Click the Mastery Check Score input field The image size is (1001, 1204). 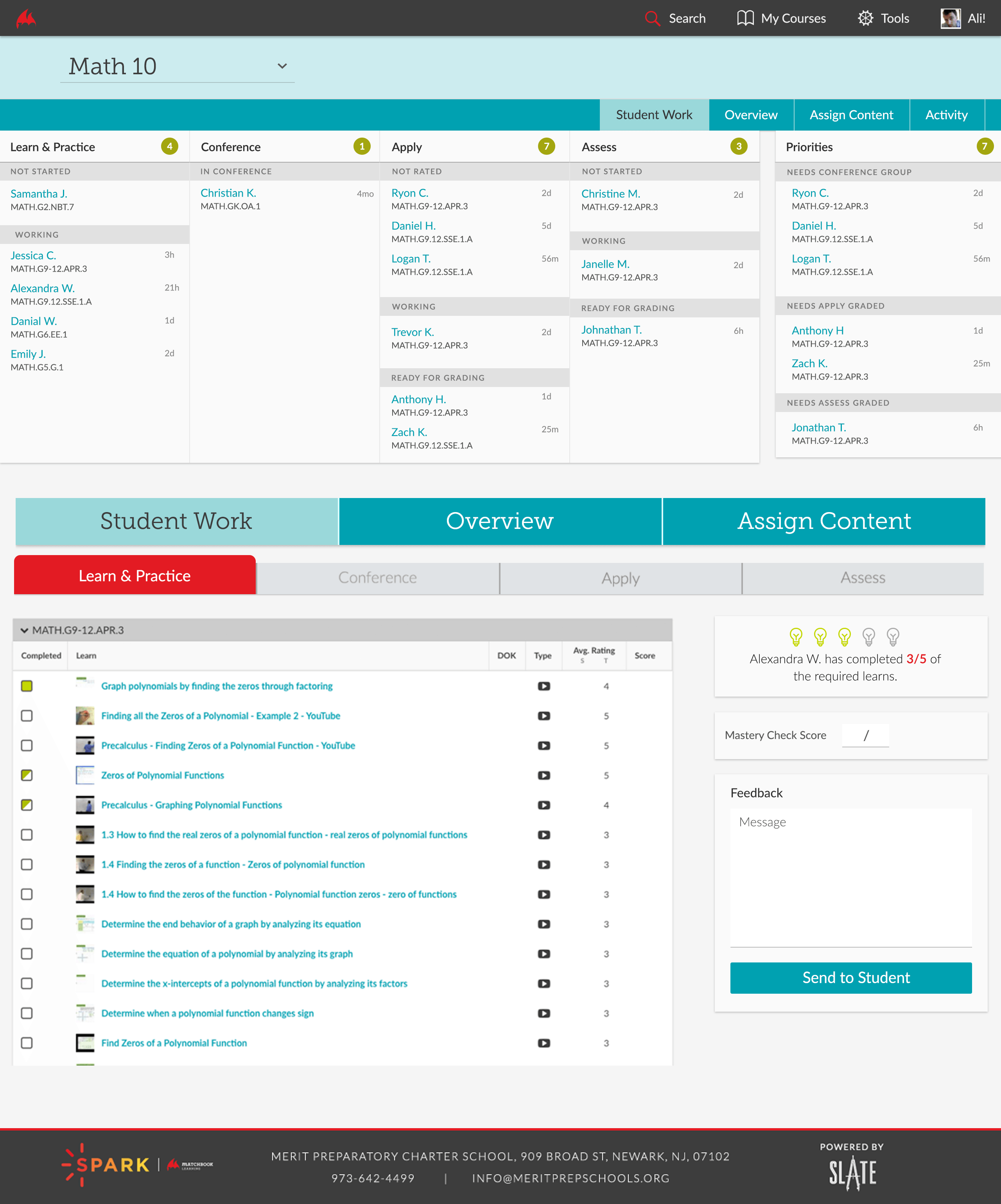865,736
